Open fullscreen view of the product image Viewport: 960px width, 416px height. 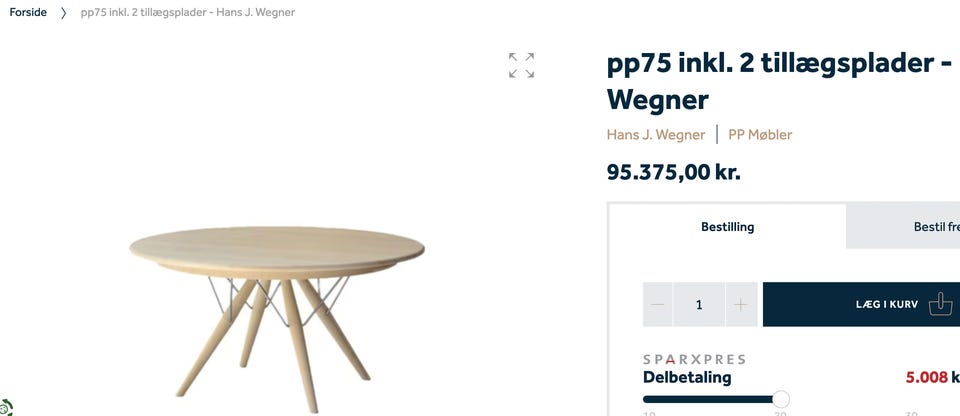tap(521, 66)
